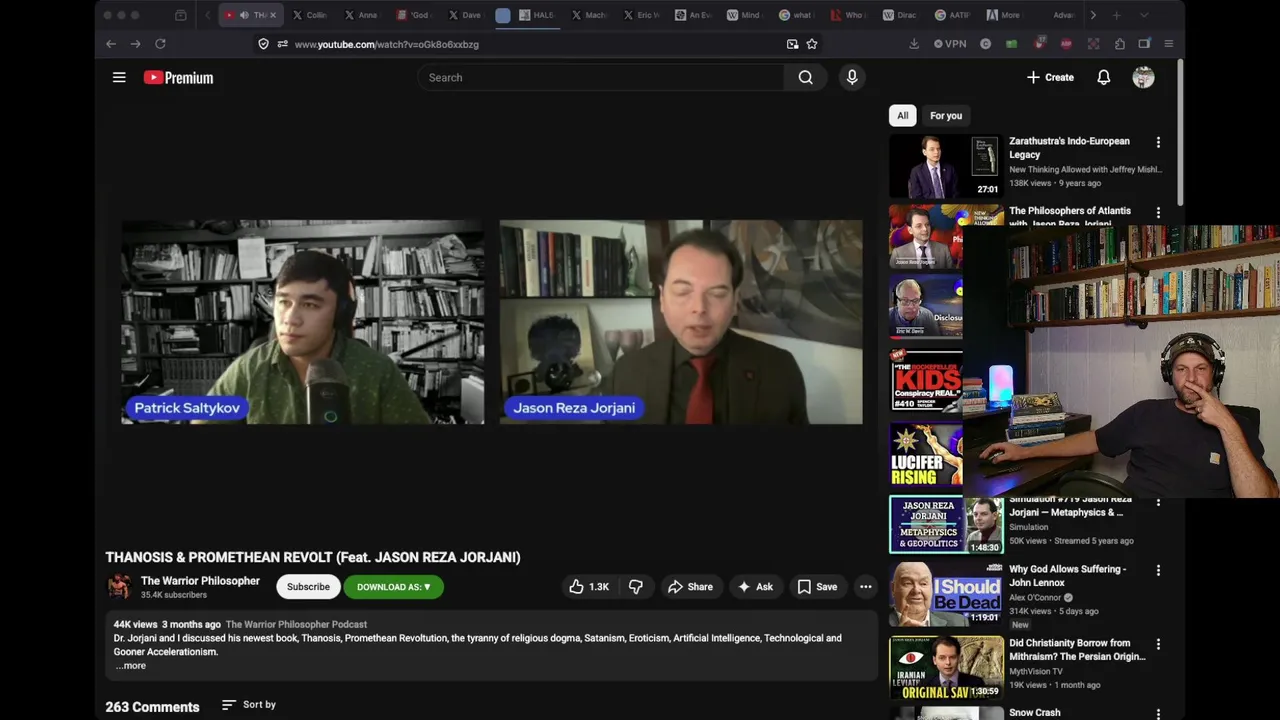Go to YouTube Premium home logo

[178, 77]
